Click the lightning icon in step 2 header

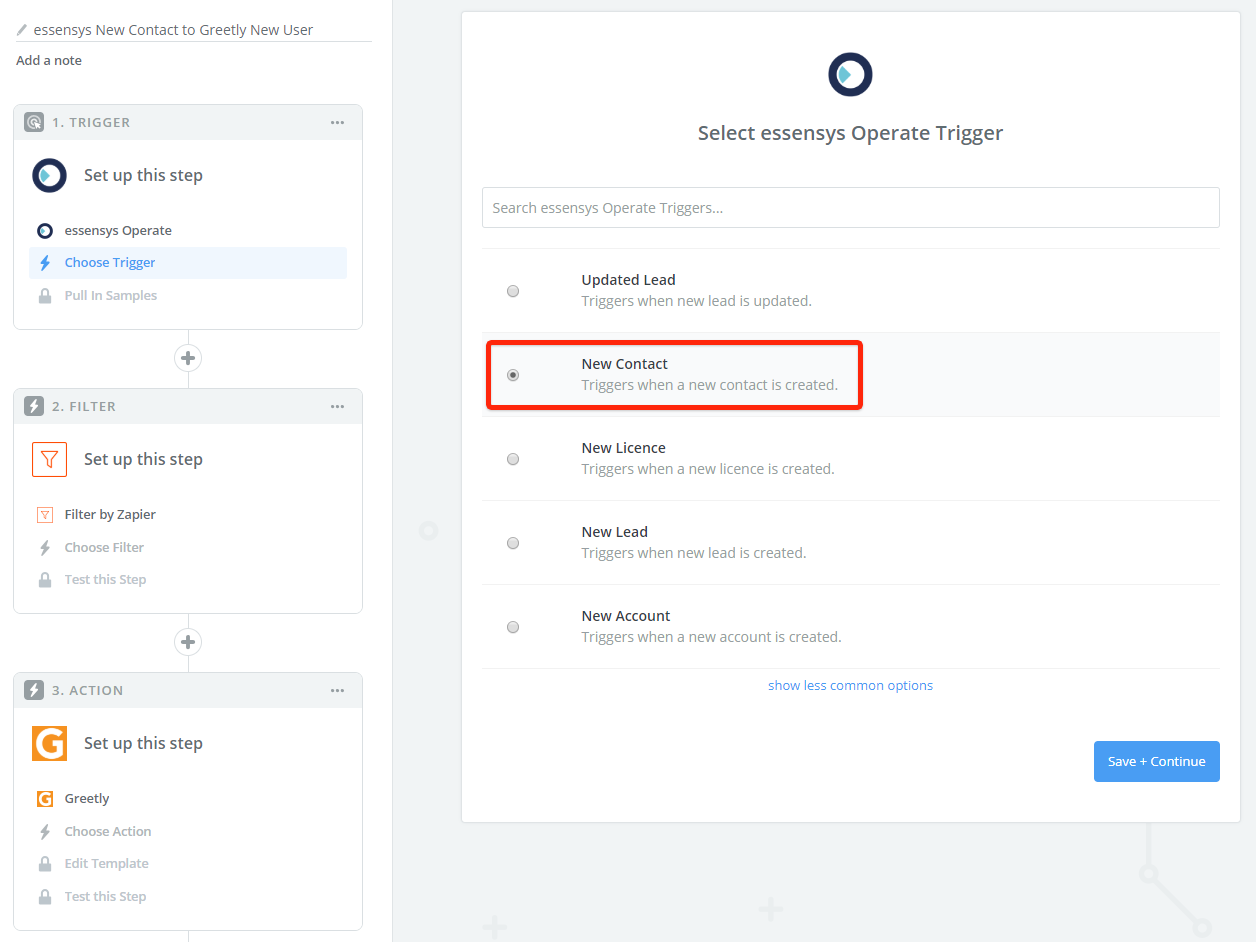33,406
